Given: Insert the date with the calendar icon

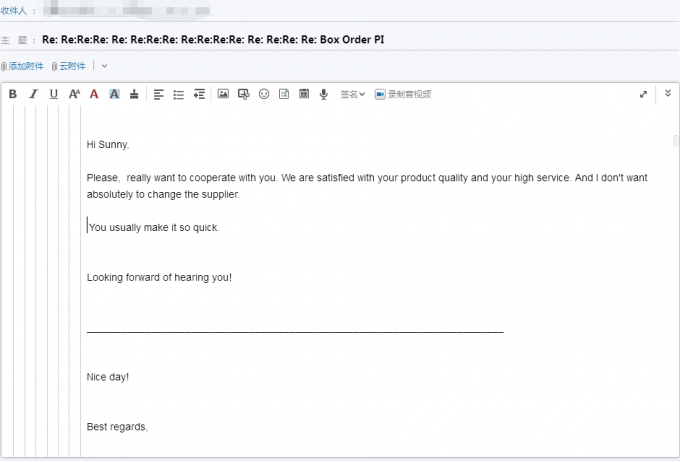Looking at the screenshot, I should pyautogui.click(x=304, y=94).
